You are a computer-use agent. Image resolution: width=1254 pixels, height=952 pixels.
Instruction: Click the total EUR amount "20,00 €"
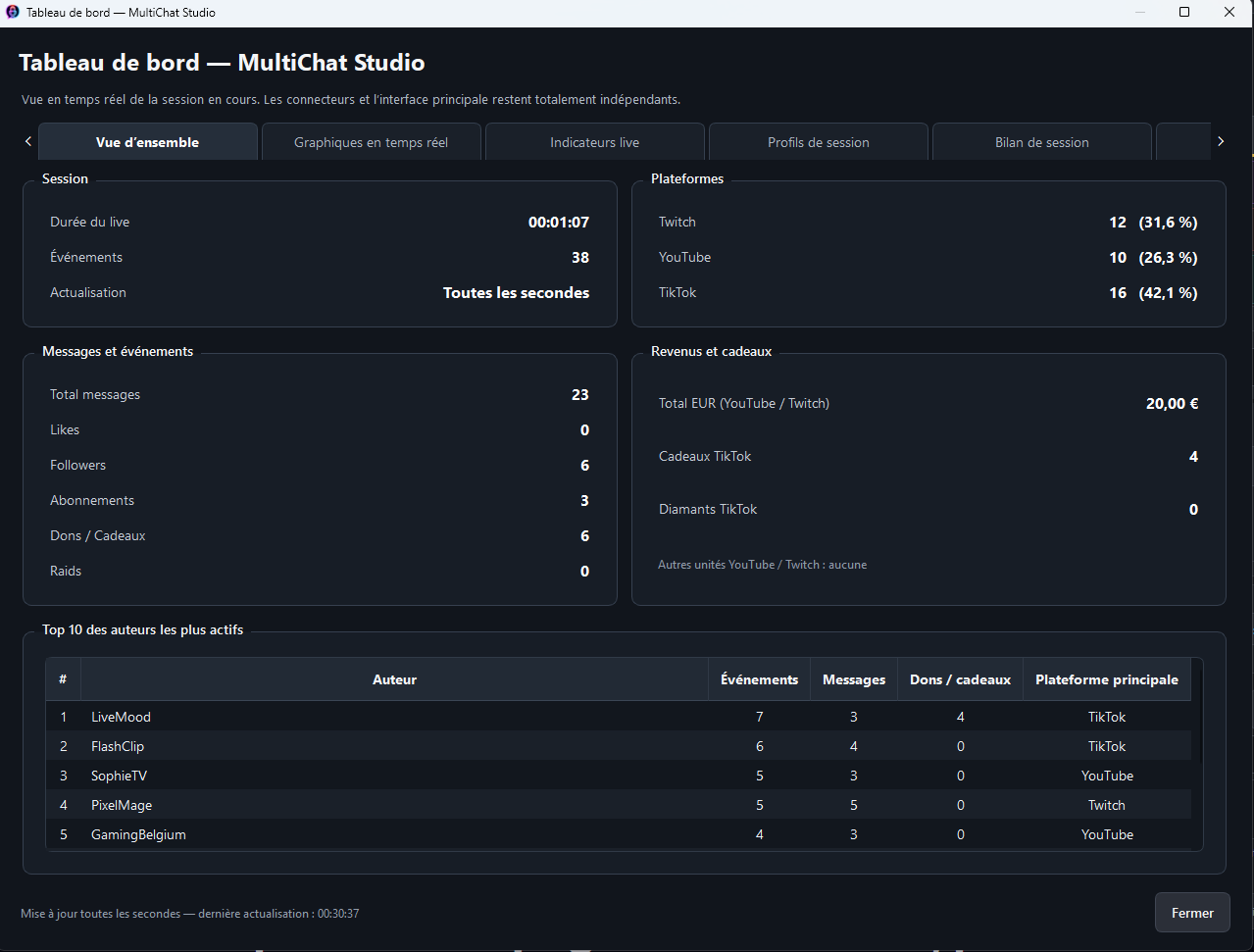(x=1173, y=404)
